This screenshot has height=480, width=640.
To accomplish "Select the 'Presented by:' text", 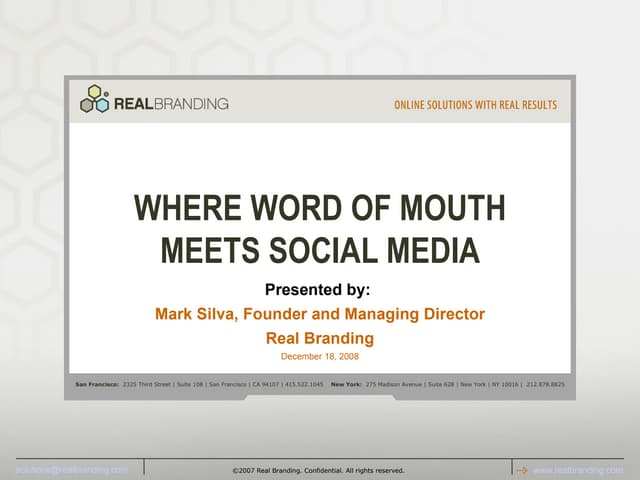I will click(317, 290).
